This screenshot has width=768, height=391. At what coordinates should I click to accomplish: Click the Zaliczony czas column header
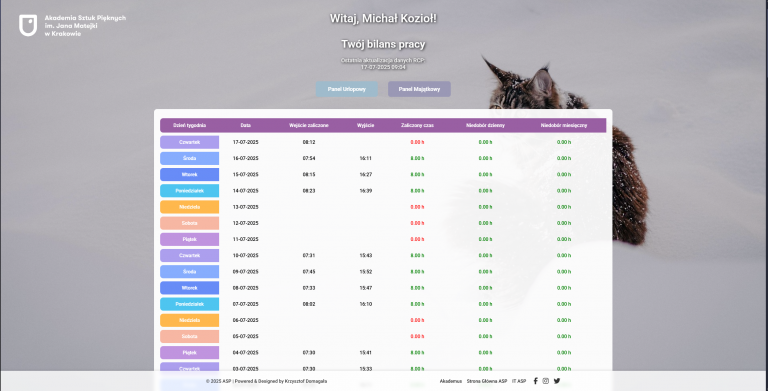(417, 125)
